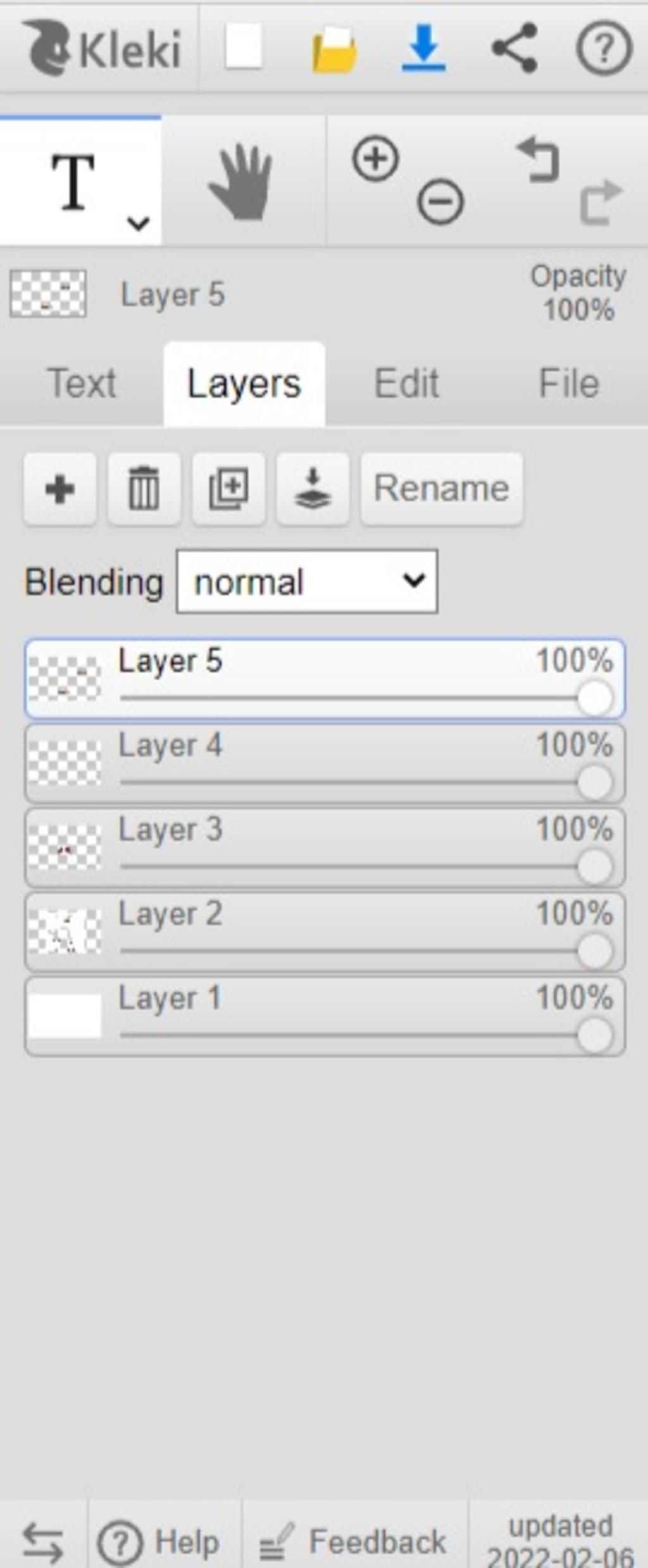Open an image with the folder icon
Viewport: 648px width, 1568px height.
click(x=334, y=49)
